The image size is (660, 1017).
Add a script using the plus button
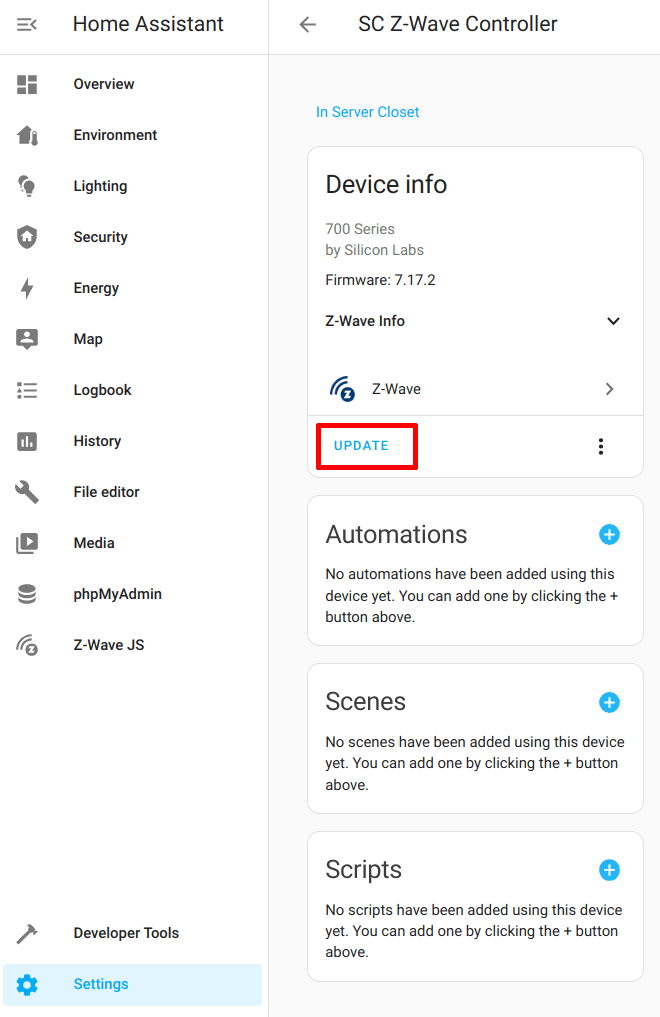tap(609, 870)
